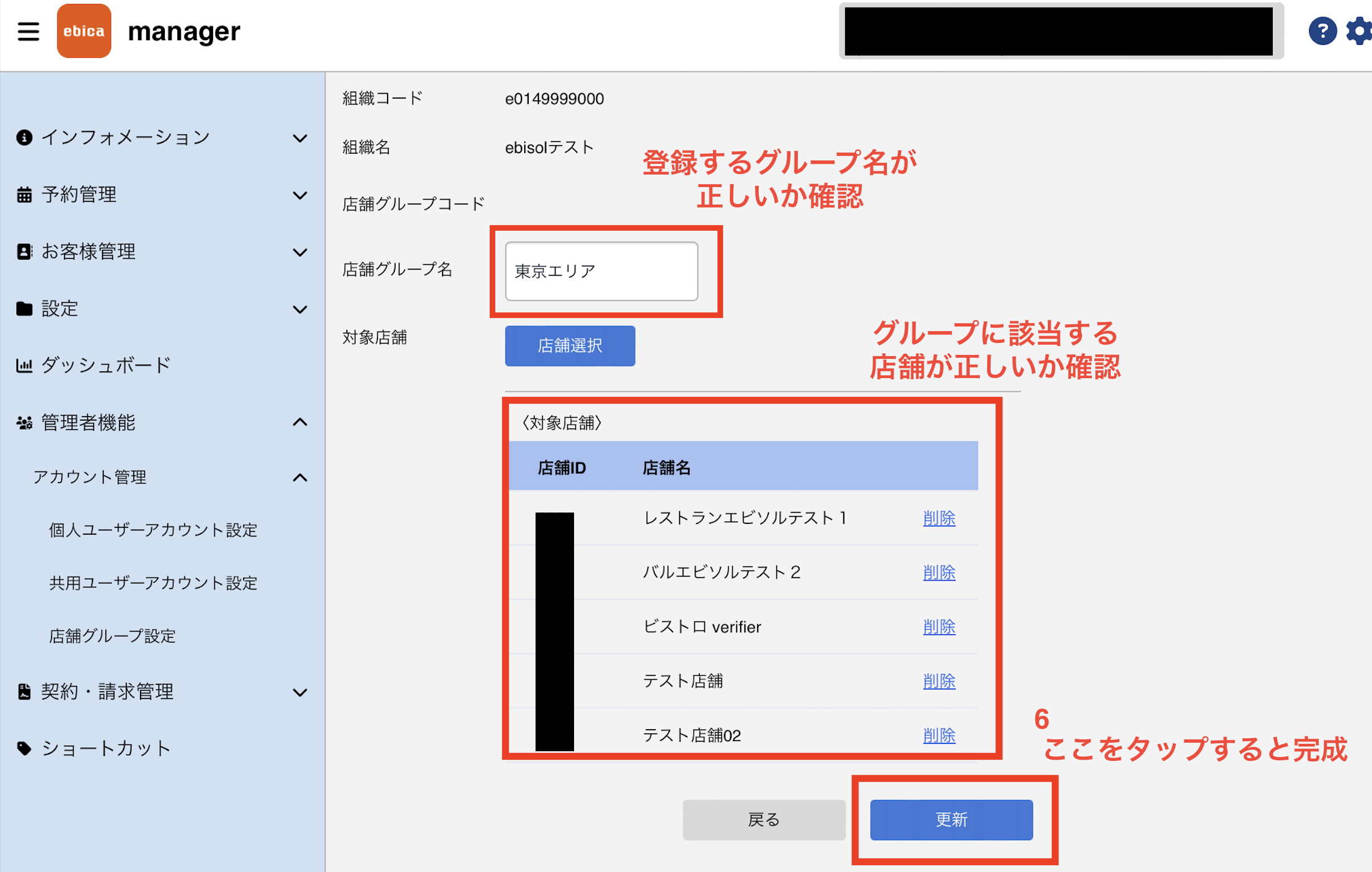The width and height of the screenshot is (1372, 872).
Task: Click the 〈対象店舗〉 heading
Action: 561,423
